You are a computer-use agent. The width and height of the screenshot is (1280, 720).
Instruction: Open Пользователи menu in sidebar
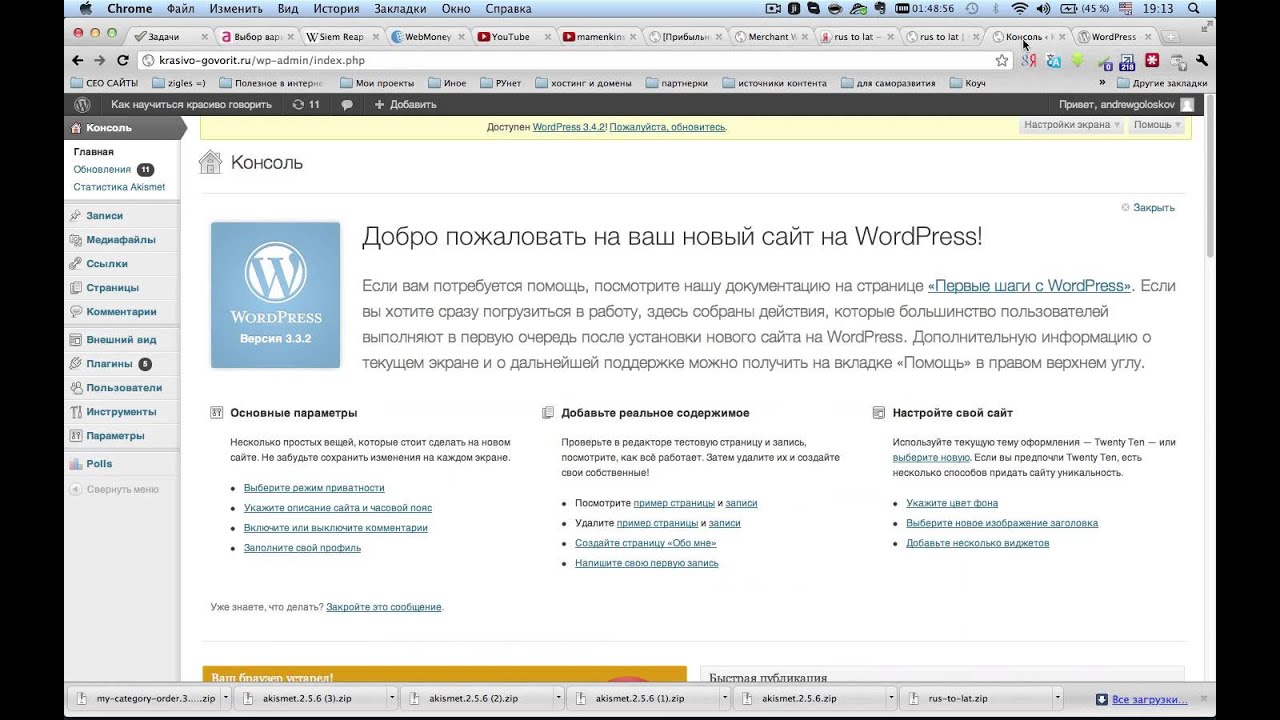coord(122,387)
